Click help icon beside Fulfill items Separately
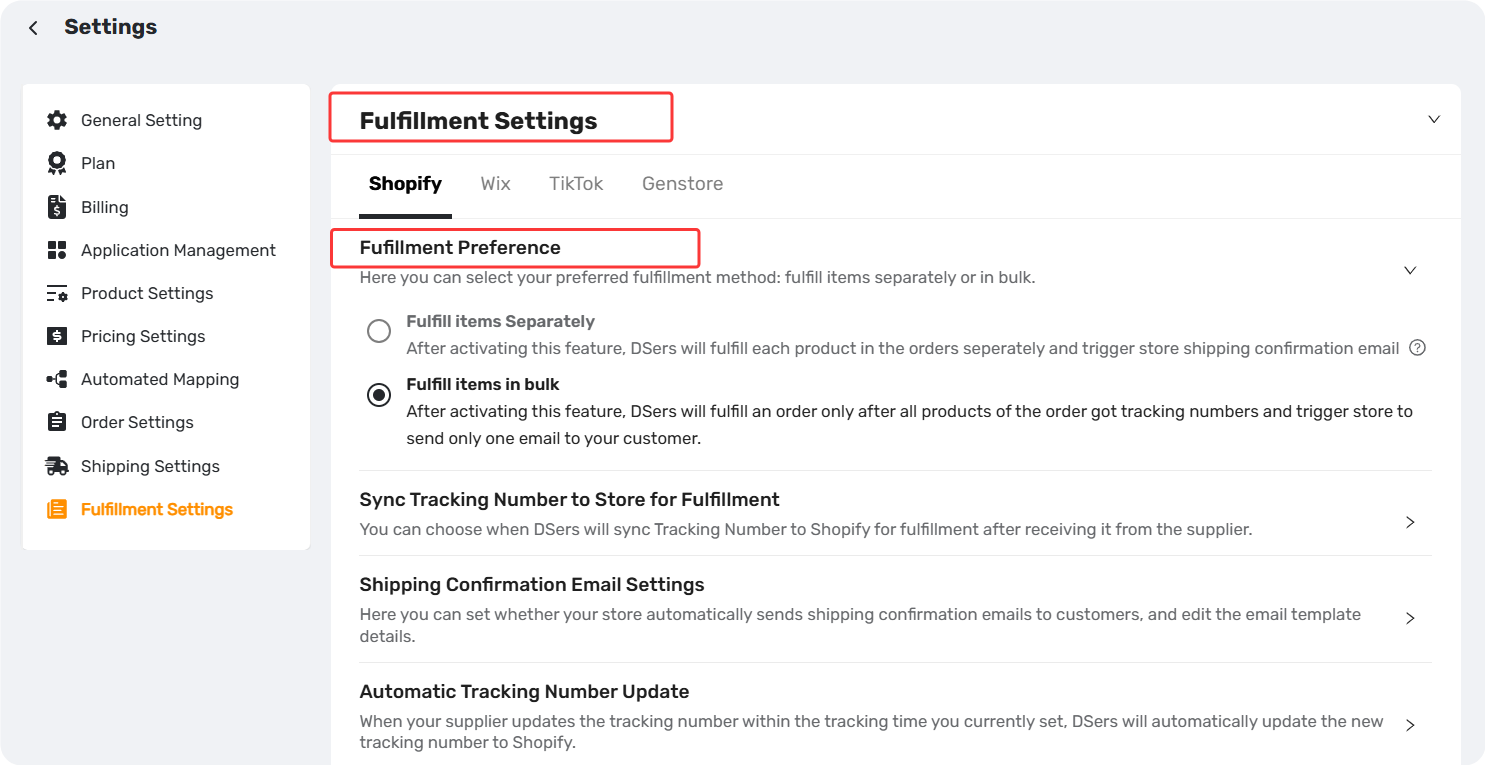1485x765 pixels. [1417, 348]
